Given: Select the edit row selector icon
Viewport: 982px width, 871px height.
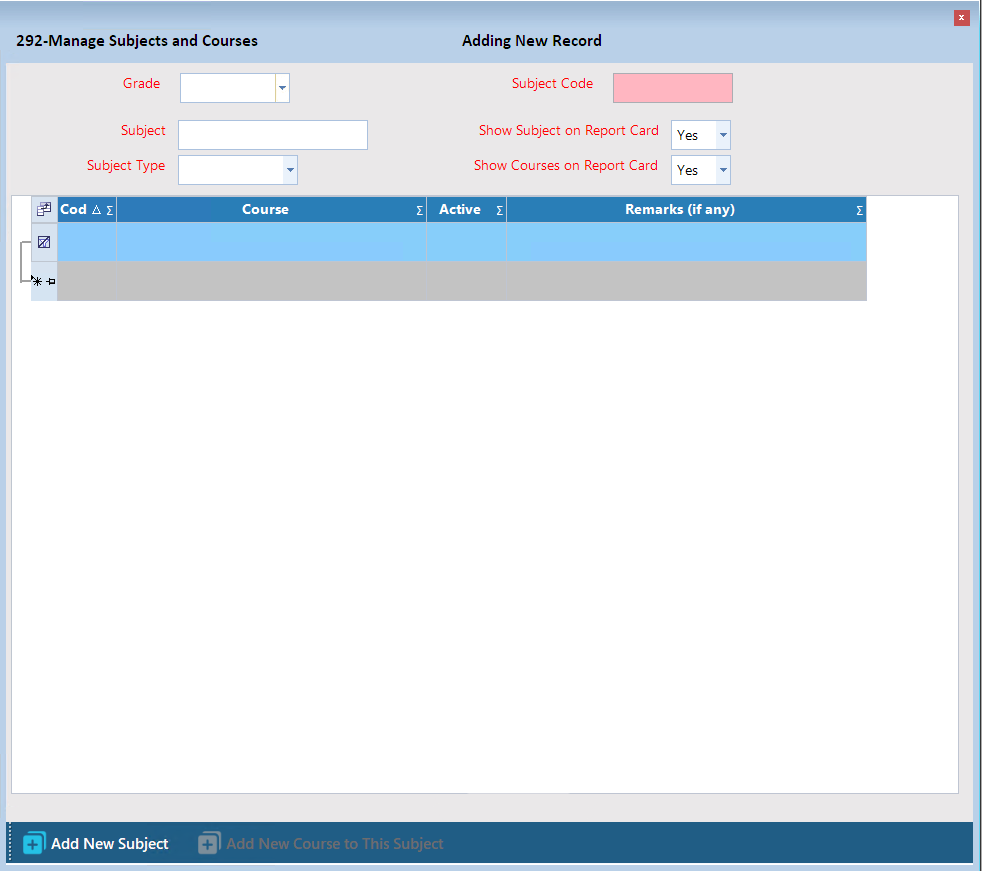Looking at the screenshot, I should [44, 242].
